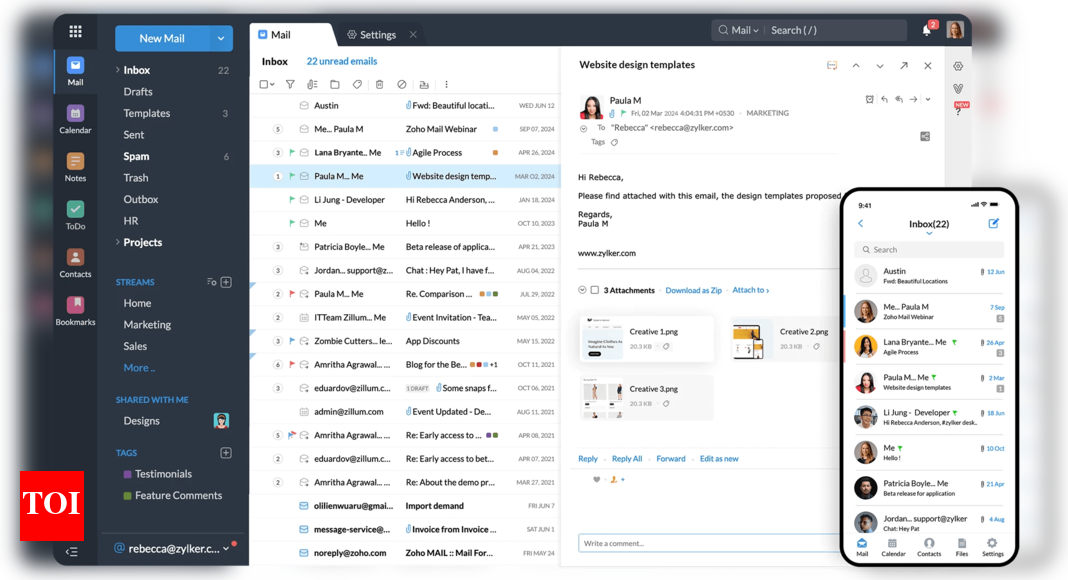The image size is (1068, 580).
Task: Open the New Mail dropdown arrow
Action: tap(221, 38)
